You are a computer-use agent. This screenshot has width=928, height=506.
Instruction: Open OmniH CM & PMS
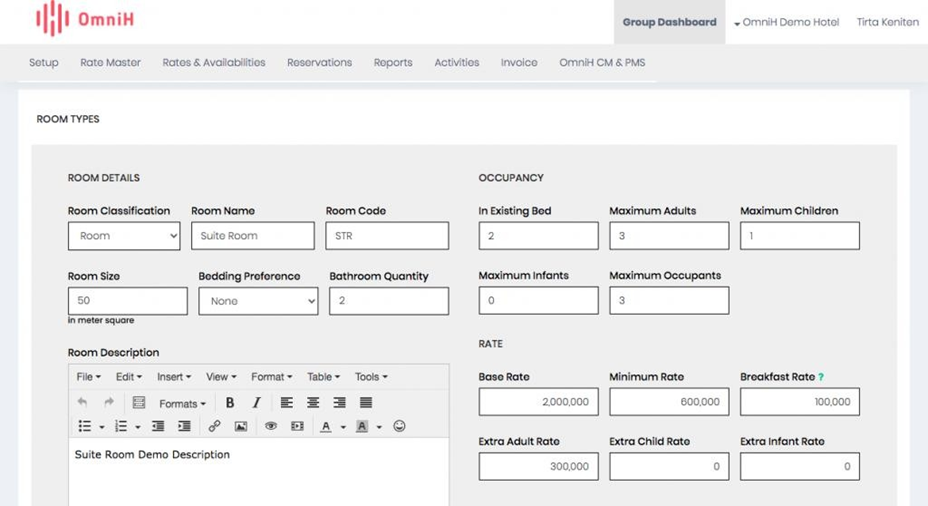tap(602, 63)
